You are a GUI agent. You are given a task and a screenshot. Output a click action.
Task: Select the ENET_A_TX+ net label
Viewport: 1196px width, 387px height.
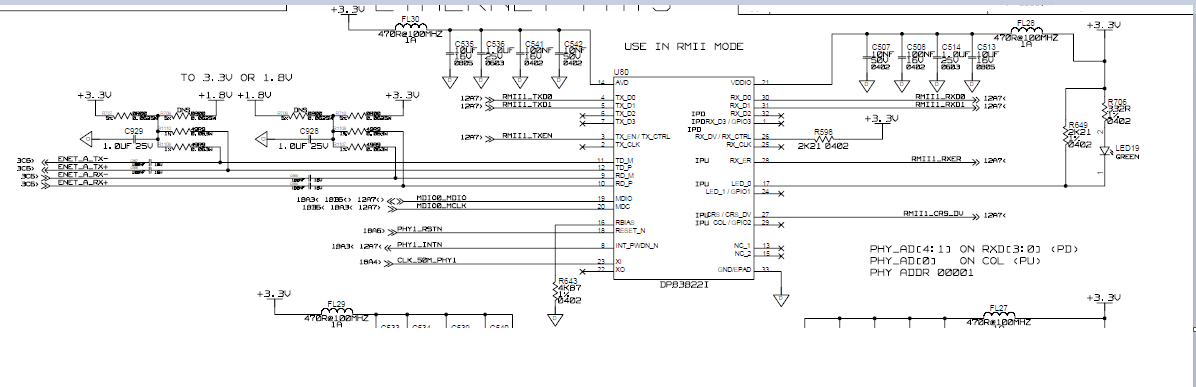(x=82, y=167)
